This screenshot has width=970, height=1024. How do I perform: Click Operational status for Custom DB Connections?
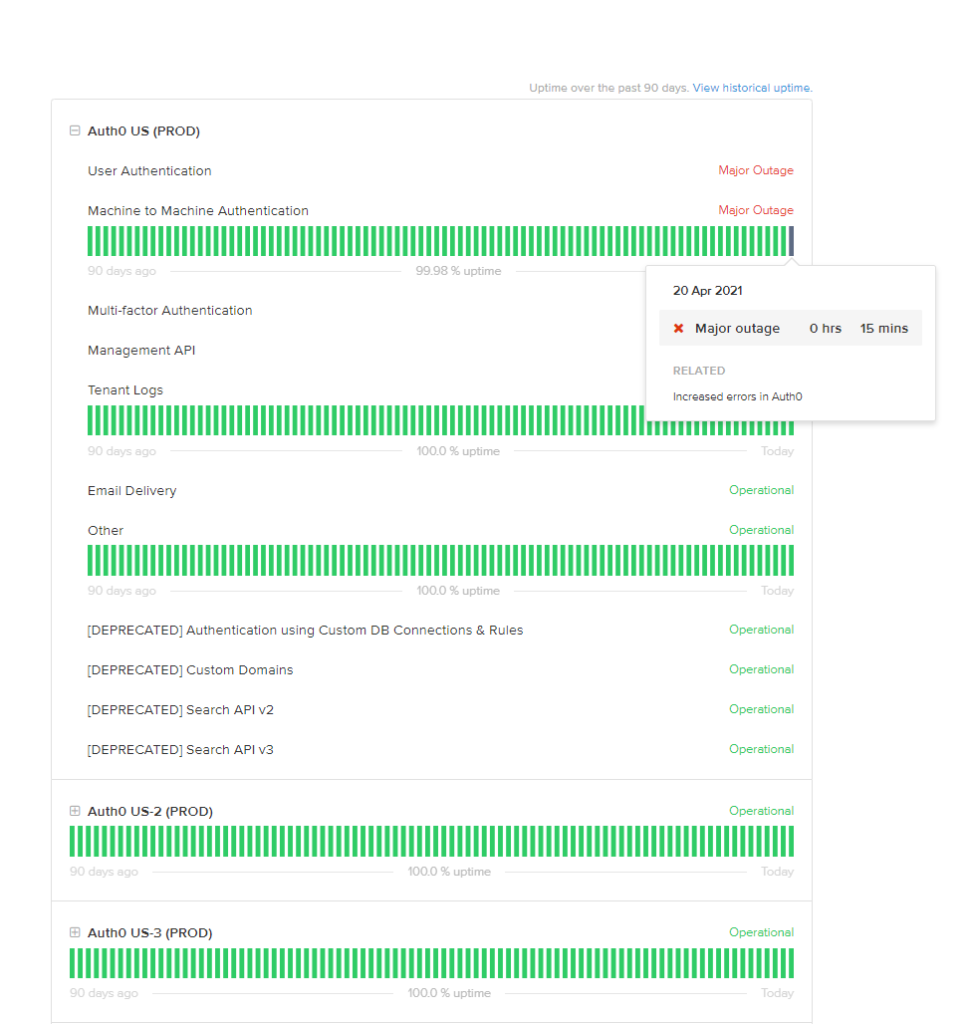(x=761, y=630)
